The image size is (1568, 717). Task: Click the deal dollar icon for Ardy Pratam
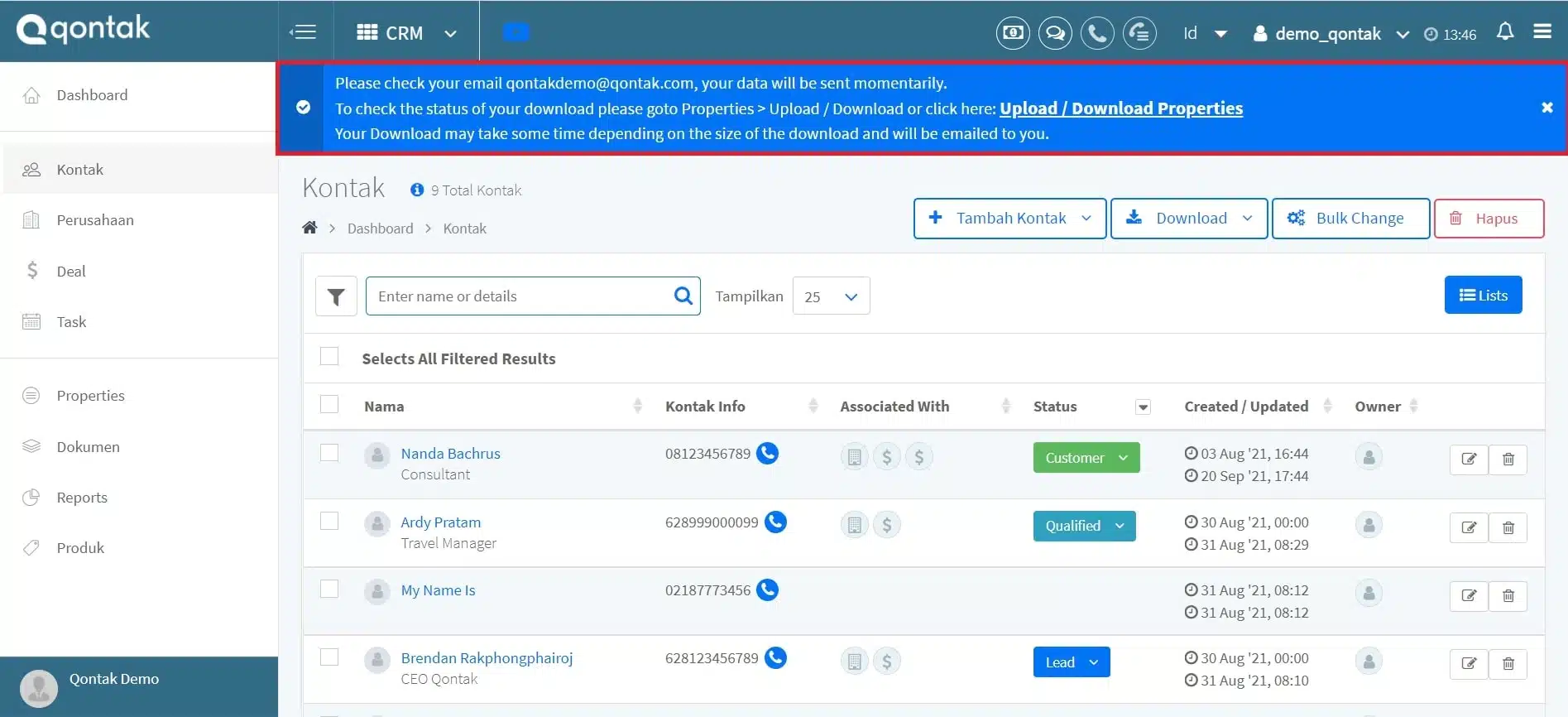[x=886, y=525]
